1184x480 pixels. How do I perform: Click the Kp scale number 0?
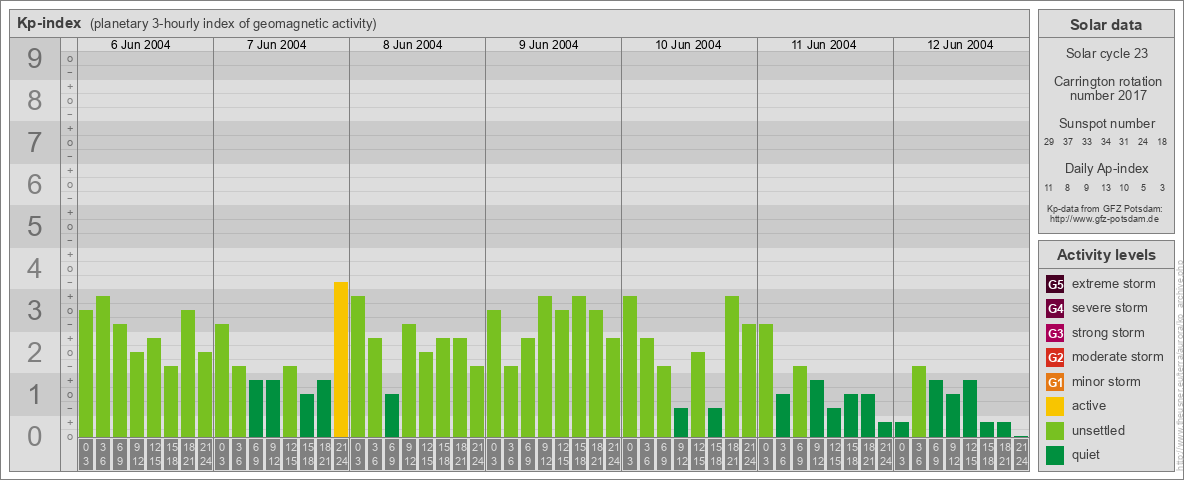(x=35, y=436)
